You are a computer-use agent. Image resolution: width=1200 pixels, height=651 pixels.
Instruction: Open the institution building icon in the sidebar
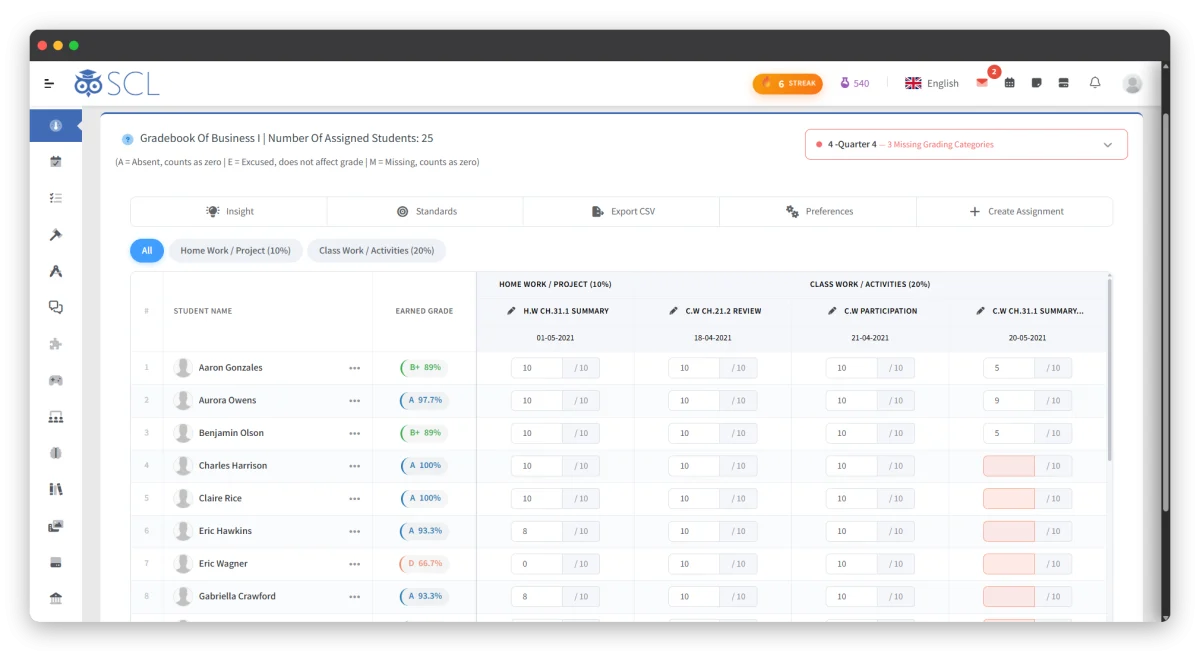(56, 598)
